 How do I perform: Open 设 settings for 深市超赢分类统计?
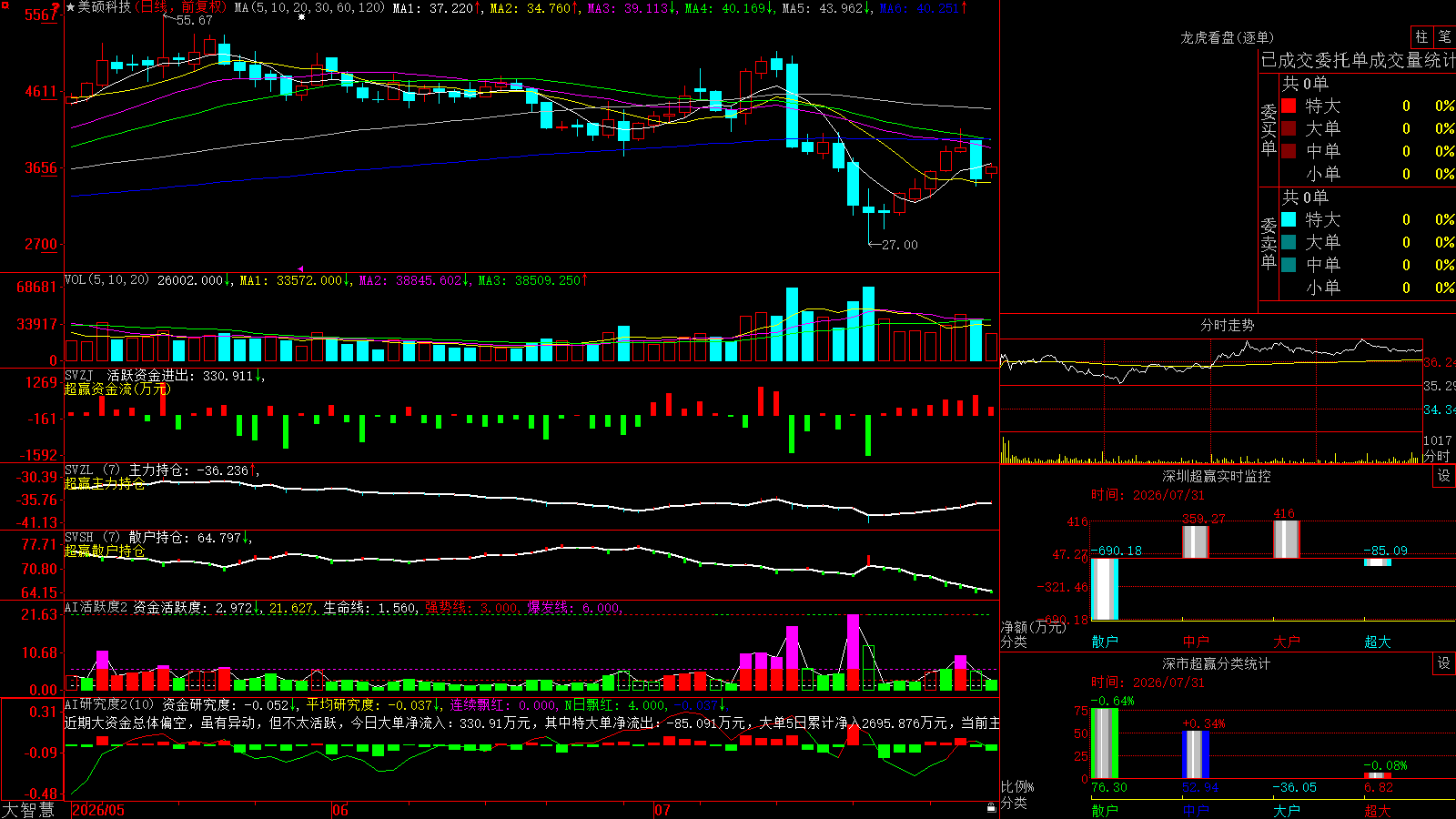coord(1444,663)
